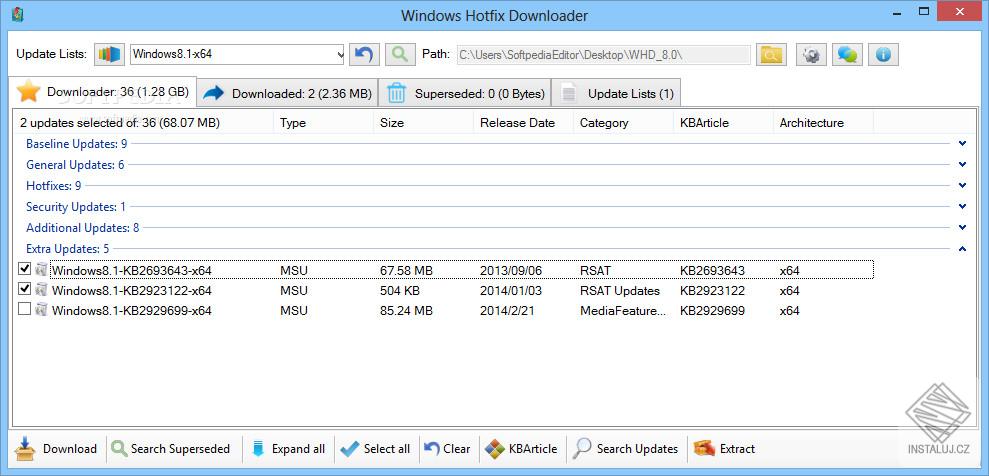
Task: Expand the Hotfixes: 9 group
Action: (54, 186)
